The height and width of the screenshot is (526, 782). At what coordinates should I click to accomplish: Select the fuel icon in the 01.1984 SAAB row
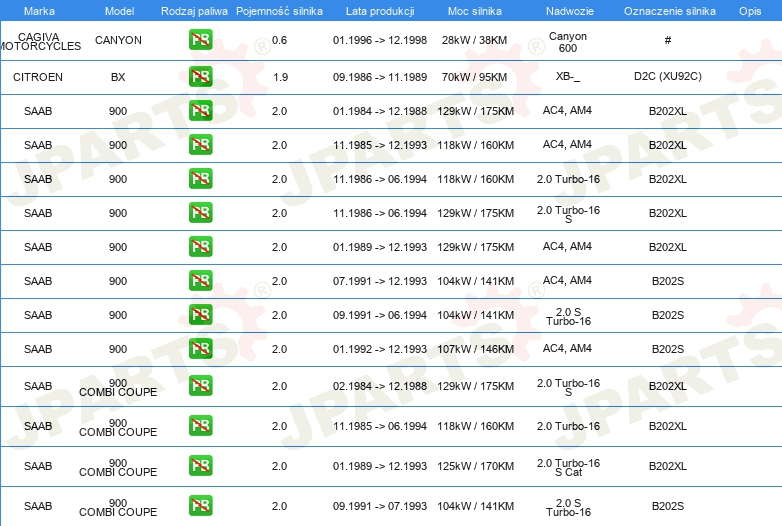(200, 111)
